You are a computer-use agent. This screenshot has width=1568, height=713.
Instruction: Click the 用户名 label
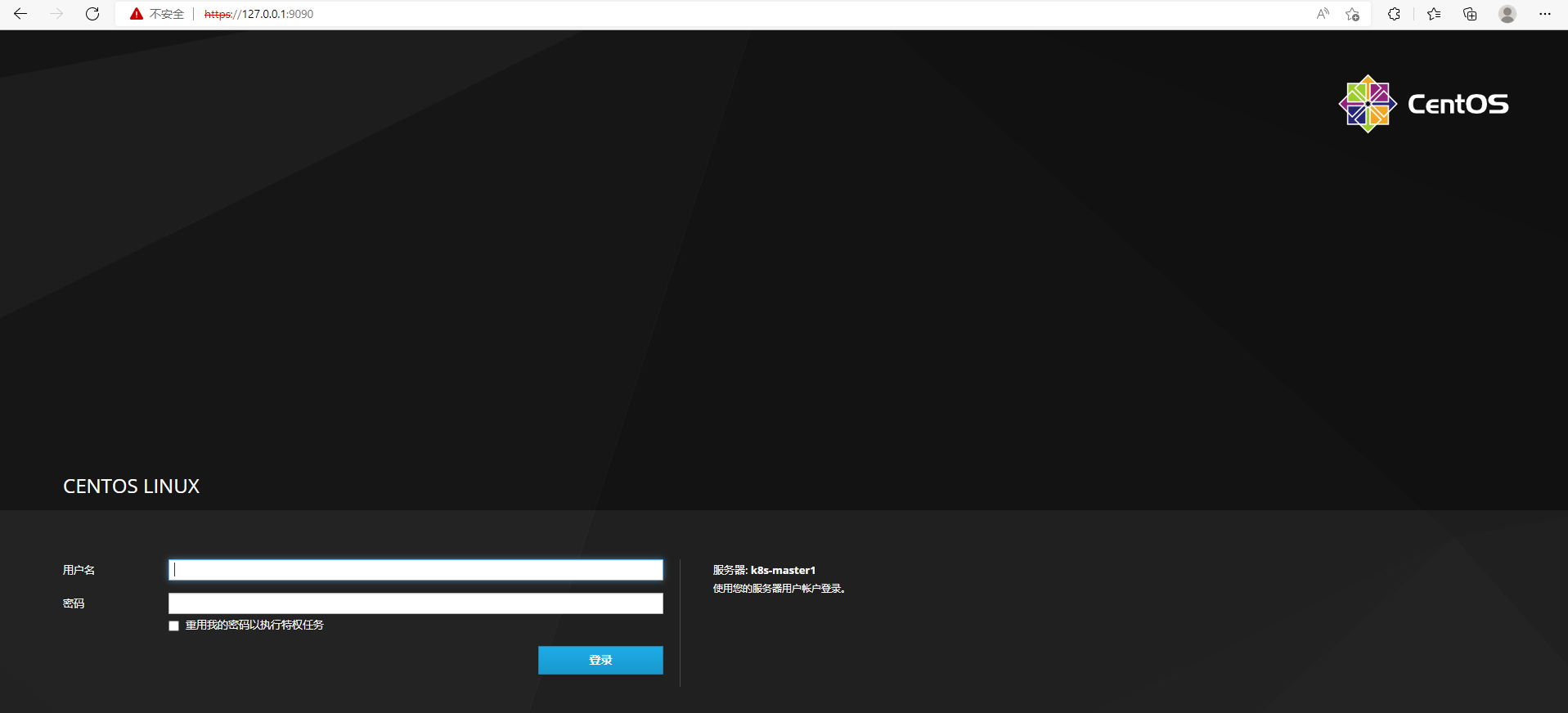[x=79, y=570]
